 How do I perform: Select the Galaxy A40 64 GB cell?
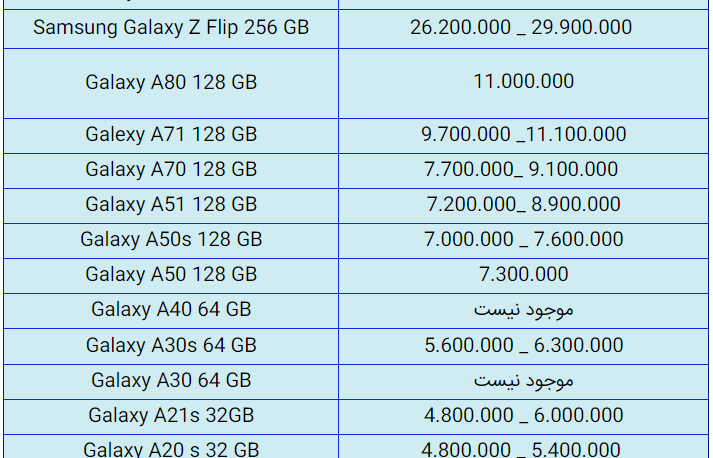(x=171, y=311)
